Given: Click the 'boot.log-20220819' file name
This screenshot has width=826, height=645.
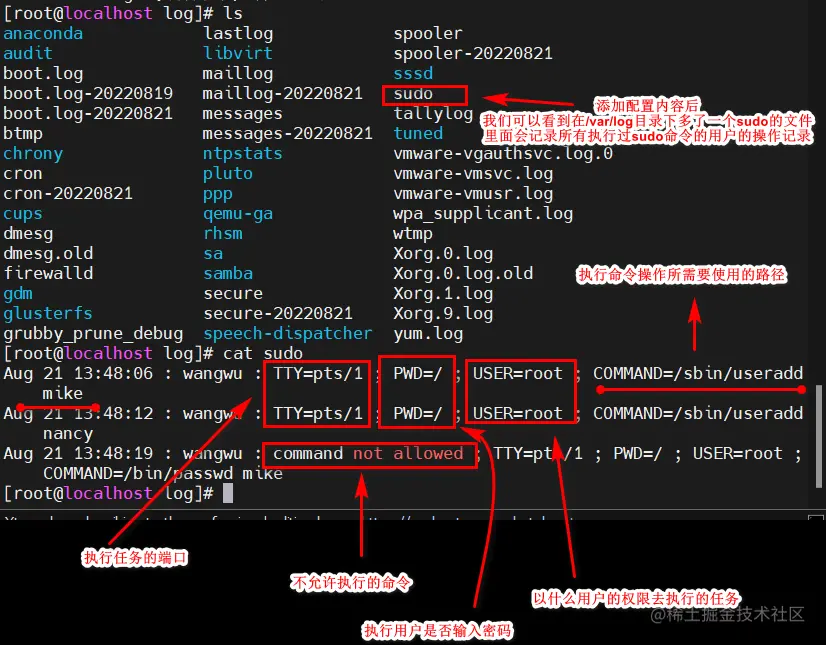Looking at the screenshot, I should [x=88, y=93].
